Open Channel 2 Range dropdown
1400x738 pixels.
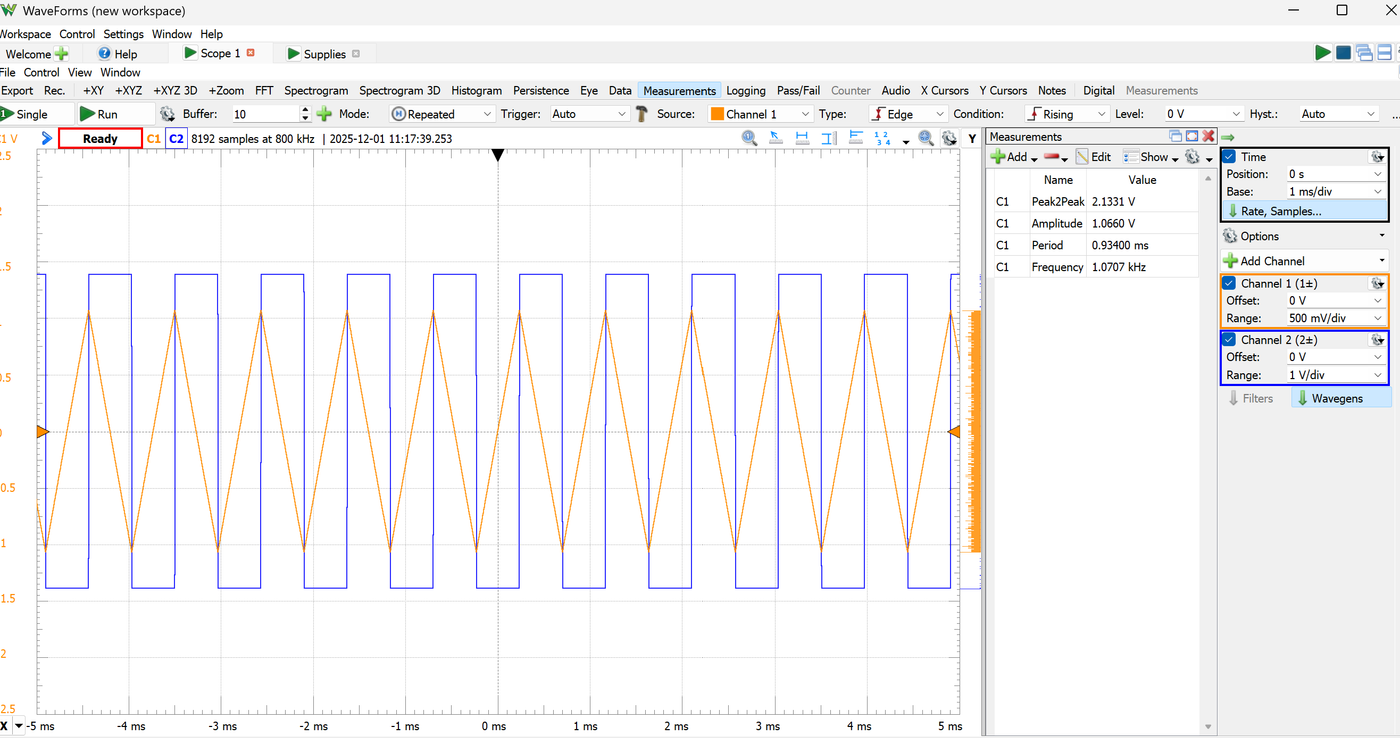click(1378, 375)
